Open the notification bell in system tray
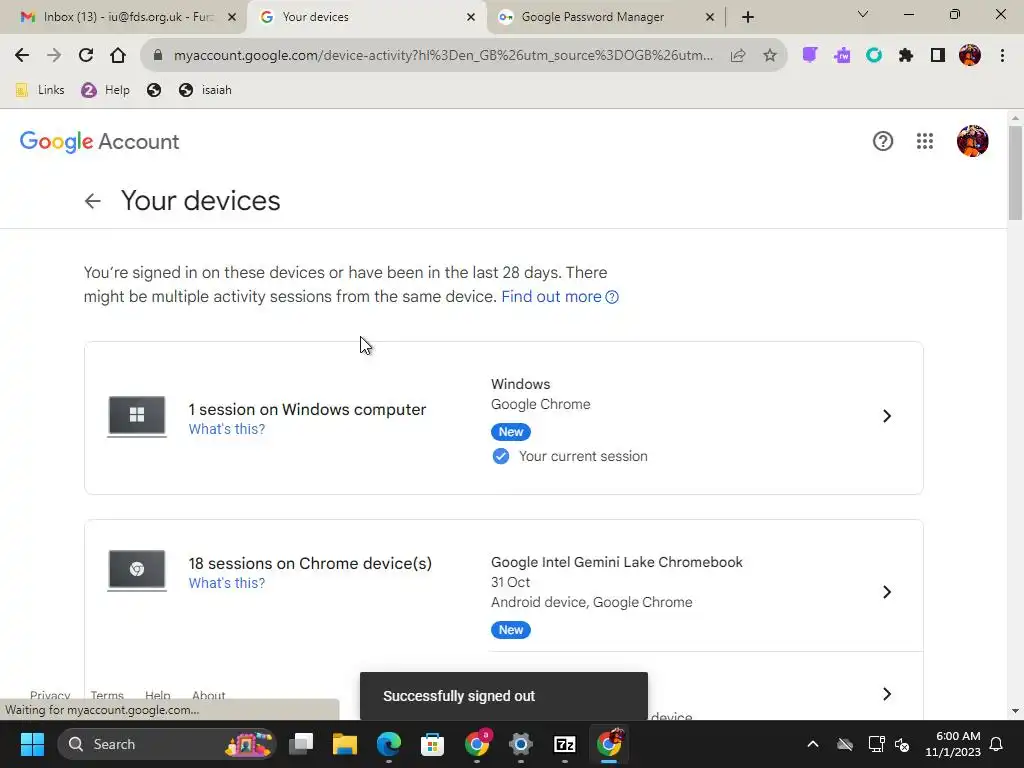Viewport: 1024px width, 768px height. 997,744
